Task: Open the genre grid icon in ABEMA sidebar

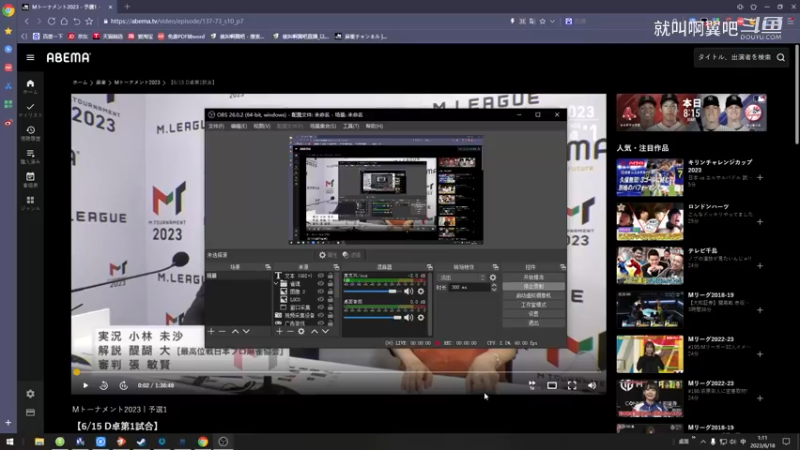Action: pyautogui.click(x=30, y=200)
